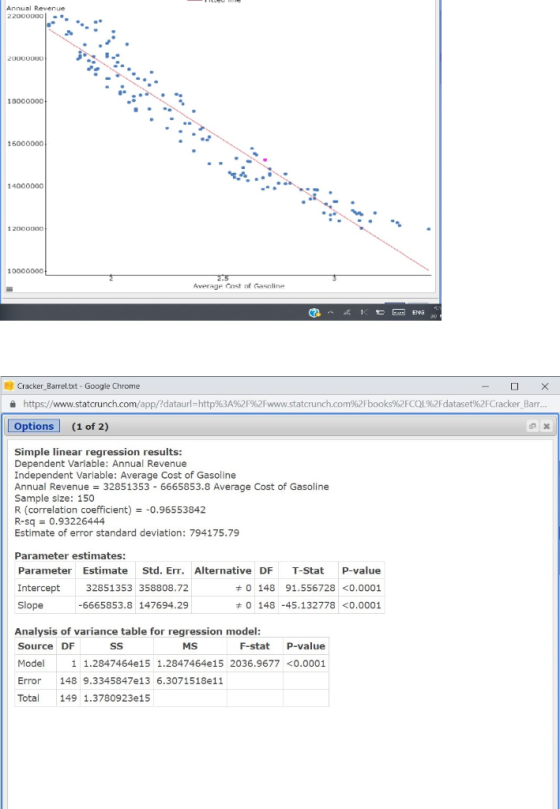Image resolution: width=560 pixels, height=809 pixels.
Task: Click the 'T-Stat' column header
Action: (308, 571)
